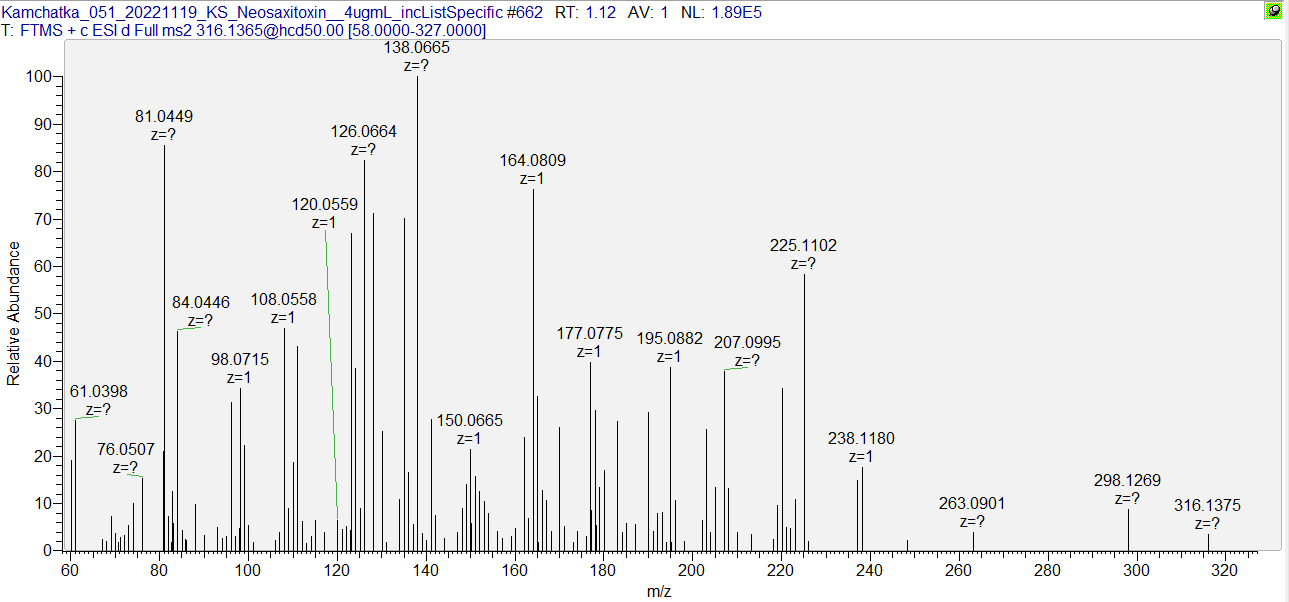Select the 98.0715 peak label
The image size is (1289, 602).
(239, 359)
